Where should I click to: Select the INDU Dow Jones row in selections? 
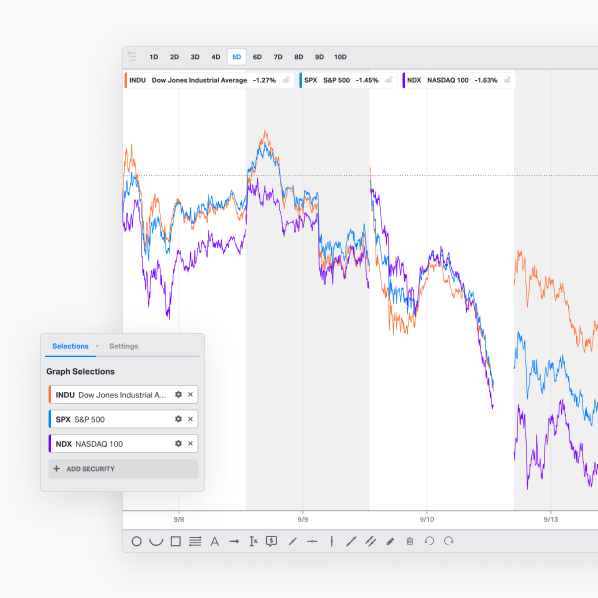coord(123,395)
